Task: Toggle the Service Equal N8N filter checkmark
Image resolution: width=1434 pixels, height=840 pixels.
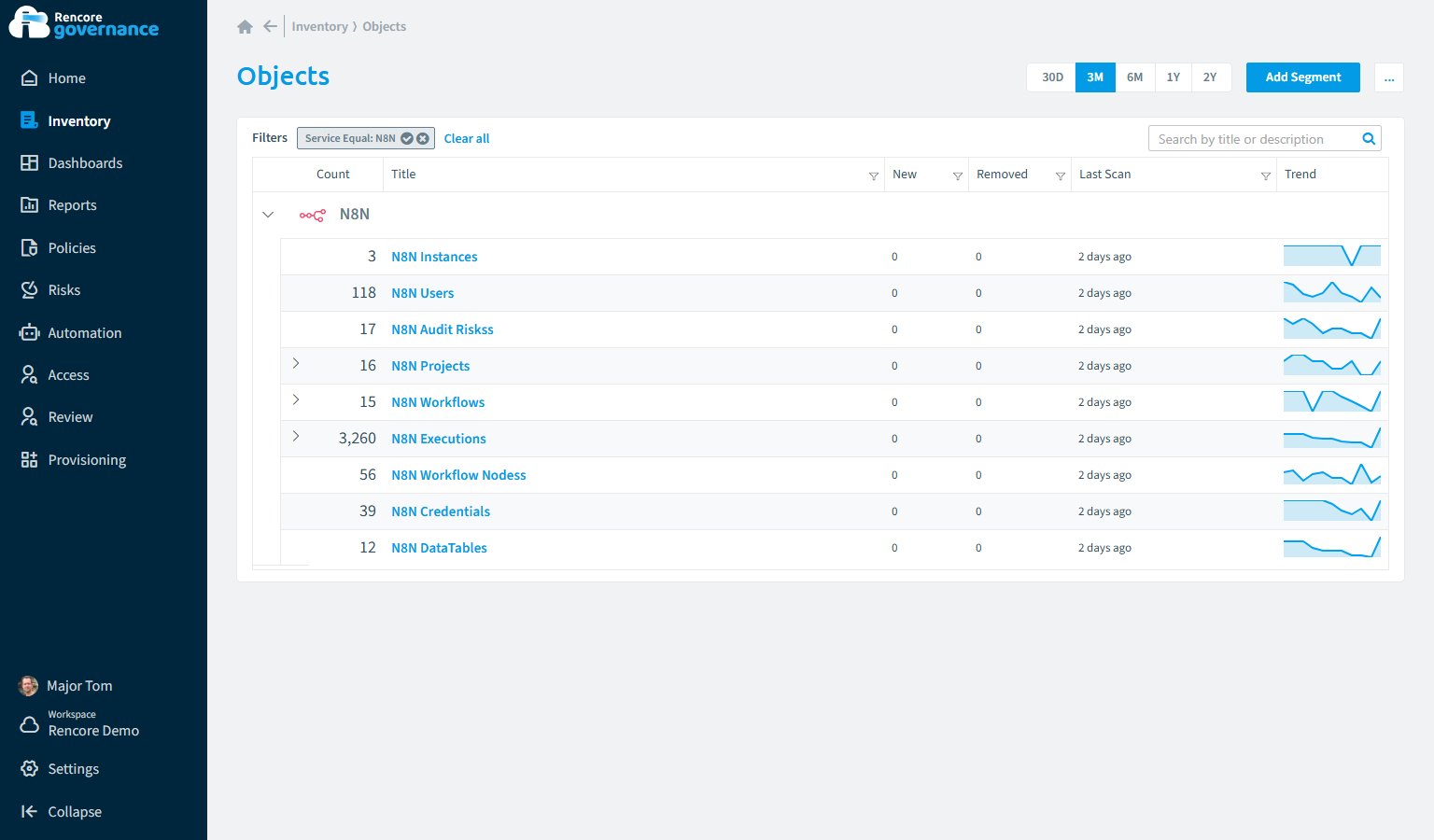Action: (x=407, y=138)
